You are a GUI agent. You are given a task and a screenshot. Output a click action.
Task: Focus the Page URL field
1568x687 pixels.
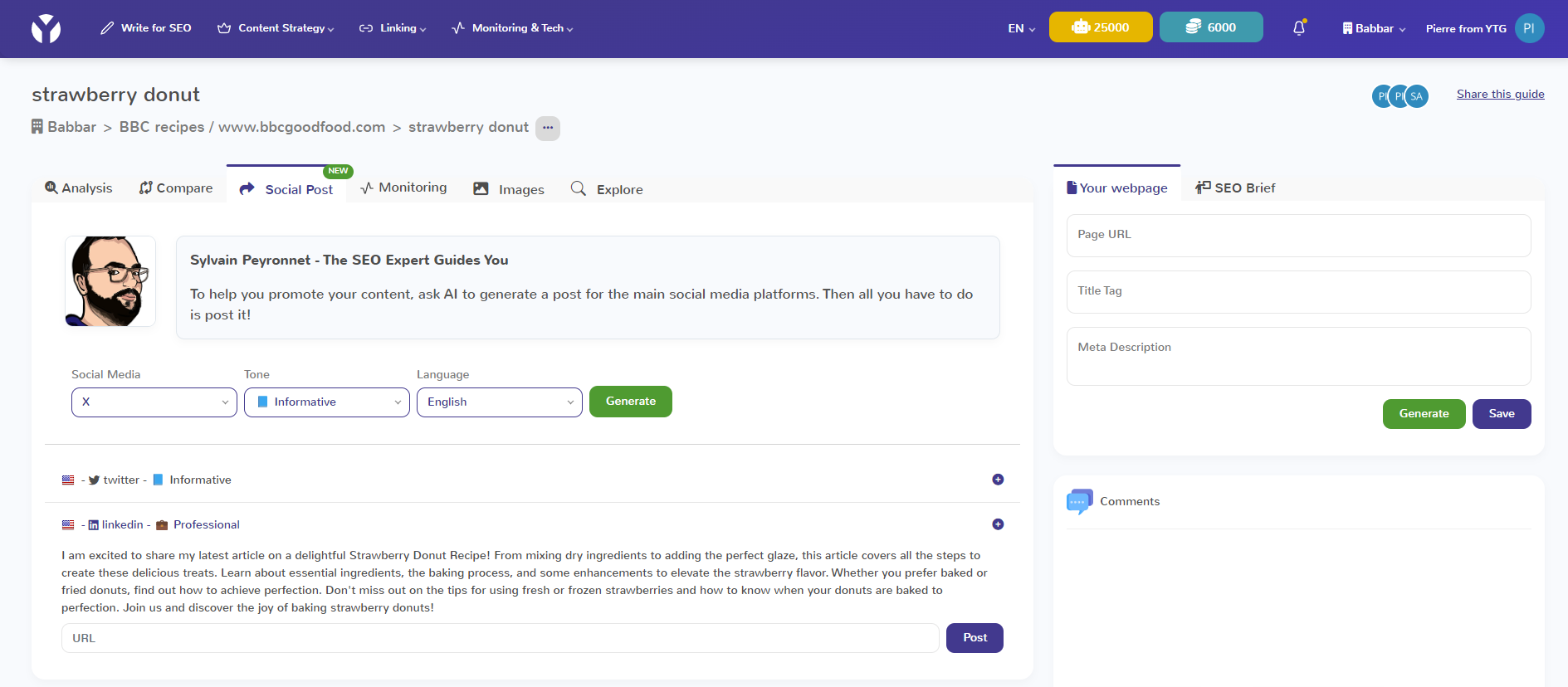coord(1298,236)
